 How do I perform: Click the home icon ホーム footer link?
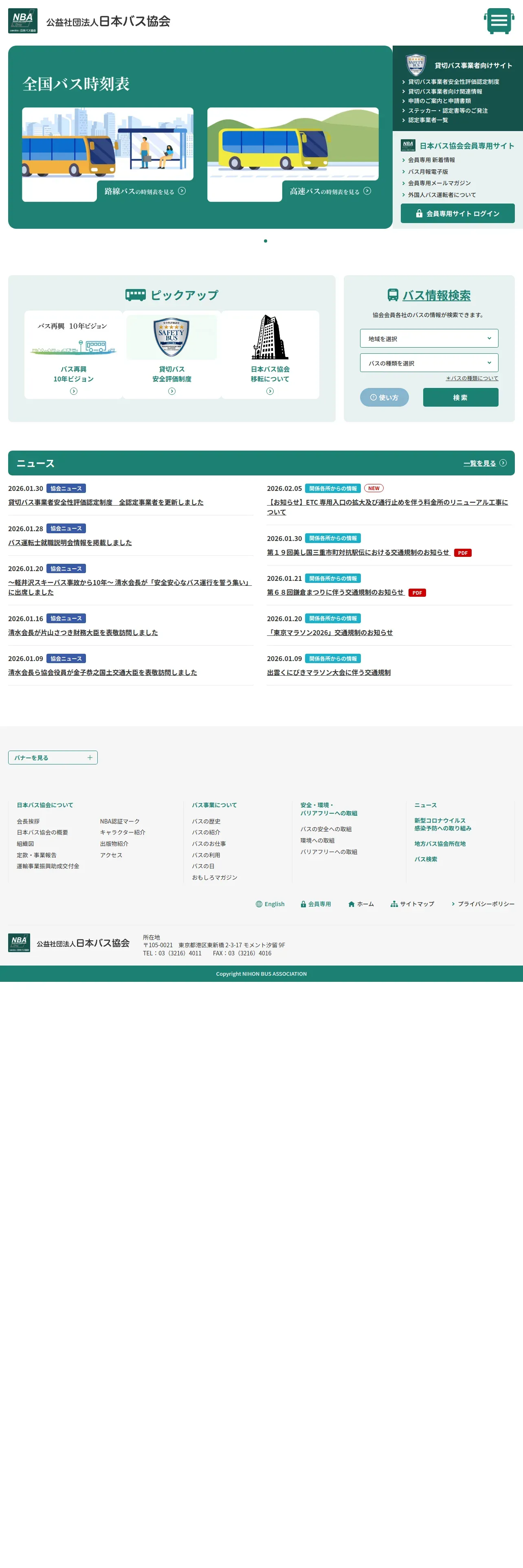[361, 904]
